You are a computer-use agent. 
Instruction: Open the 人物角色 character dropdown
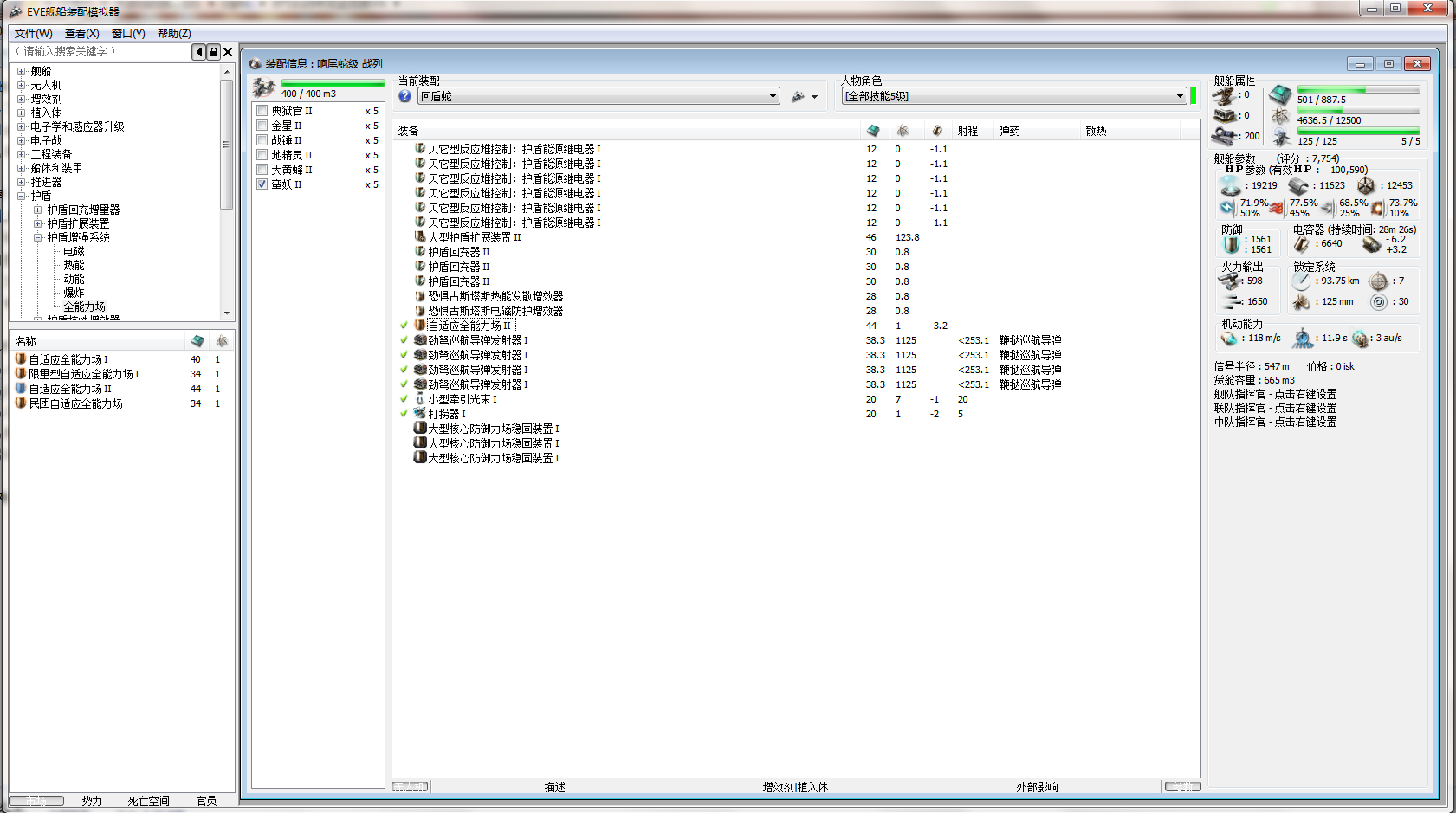point(1014,96)
